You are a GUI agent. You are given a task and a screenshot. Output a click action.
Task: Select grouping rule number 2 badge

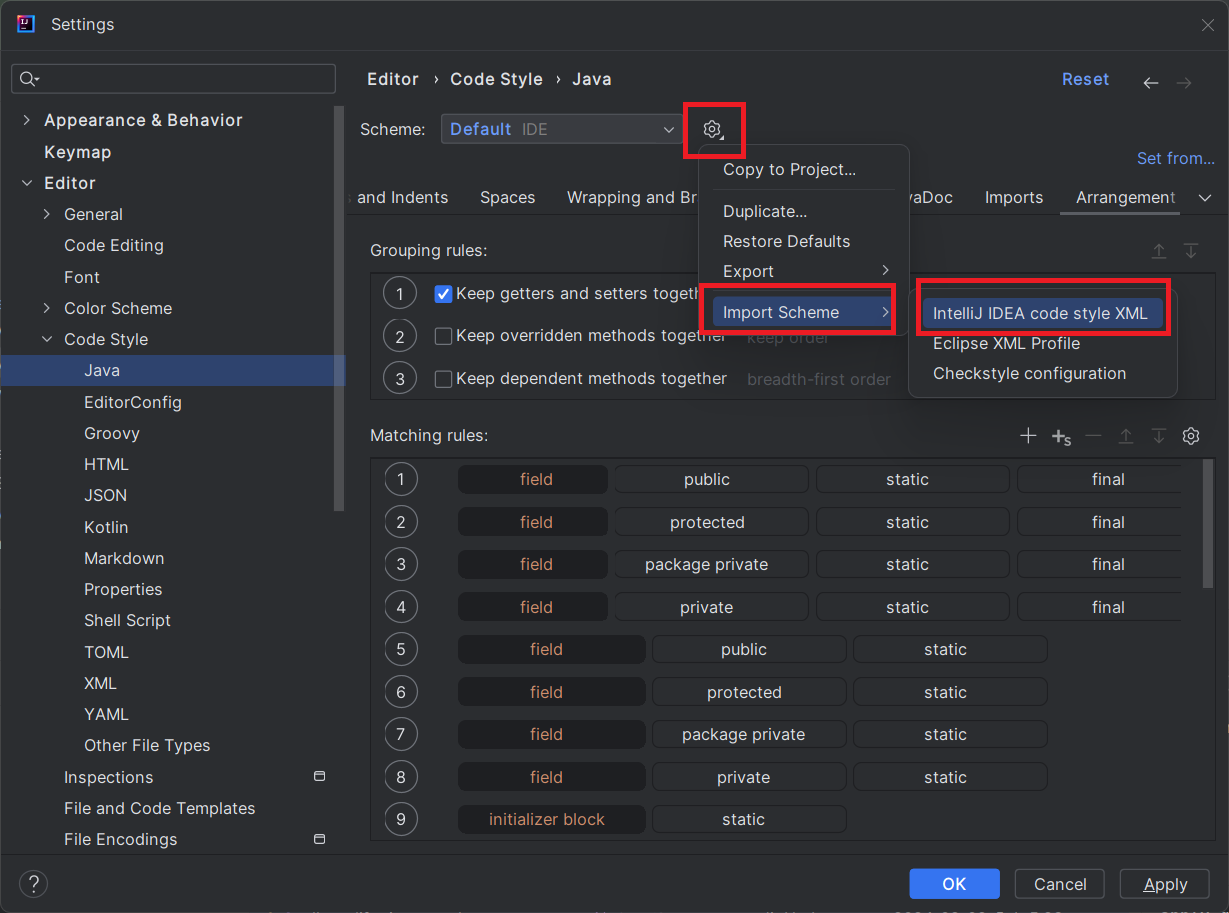(x=400, y=336)
